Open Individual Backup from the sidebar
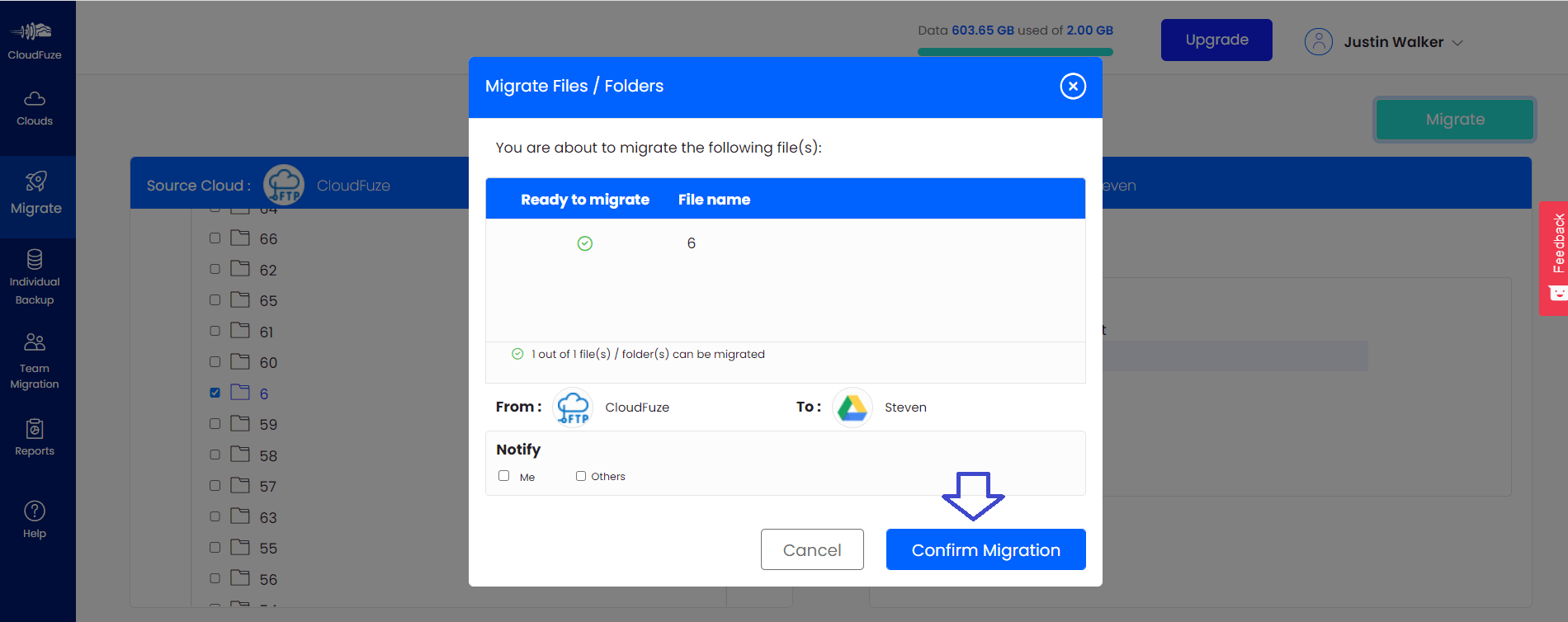Image resolution: width=1568 pixels, height=622 pixels. tap(35, 278)
